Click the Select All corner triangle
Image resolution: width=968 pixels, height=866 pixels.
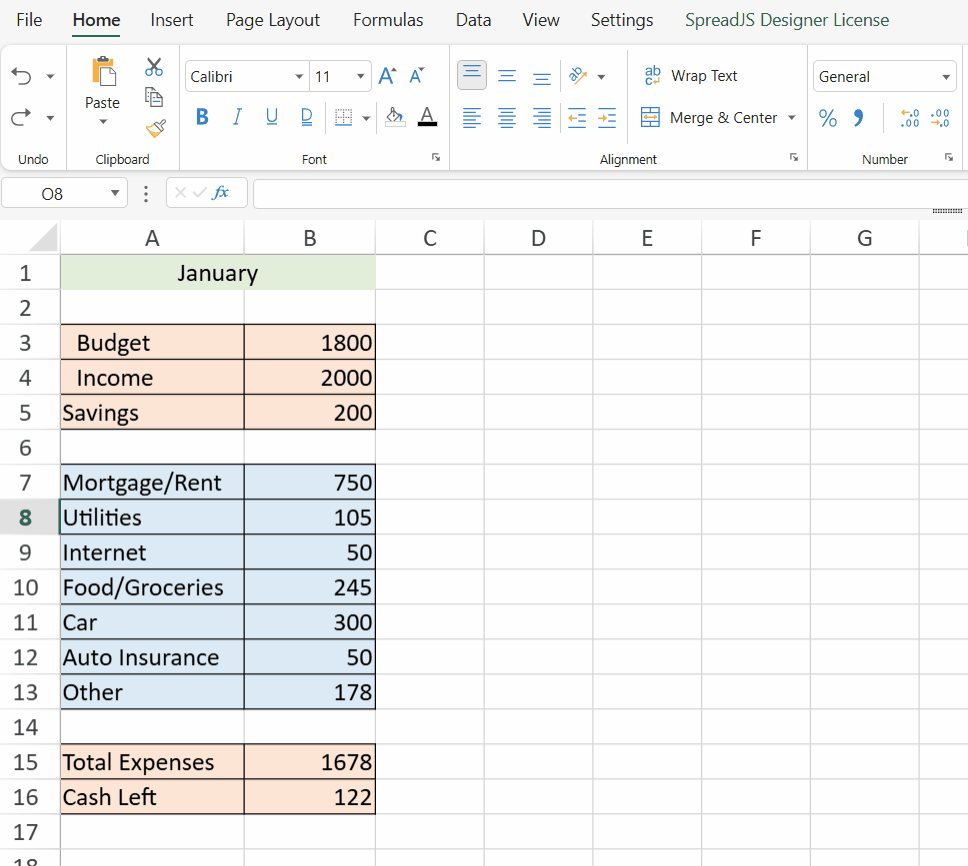pyautogui.click(x=43, y=238)
